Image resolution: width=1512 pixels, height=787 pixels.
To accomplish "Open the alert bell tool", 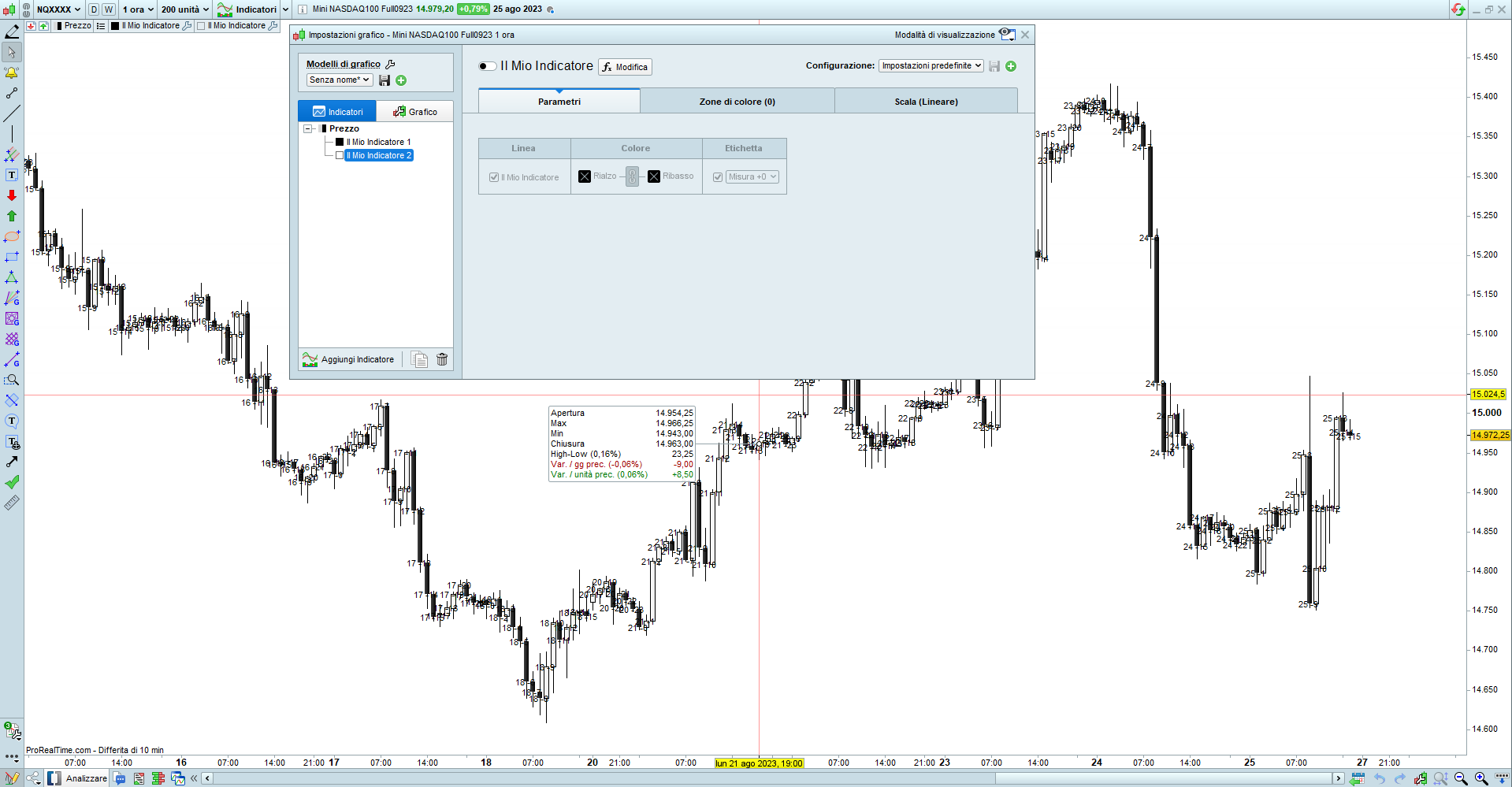I will pyautogui.click(x=12, y=72).
